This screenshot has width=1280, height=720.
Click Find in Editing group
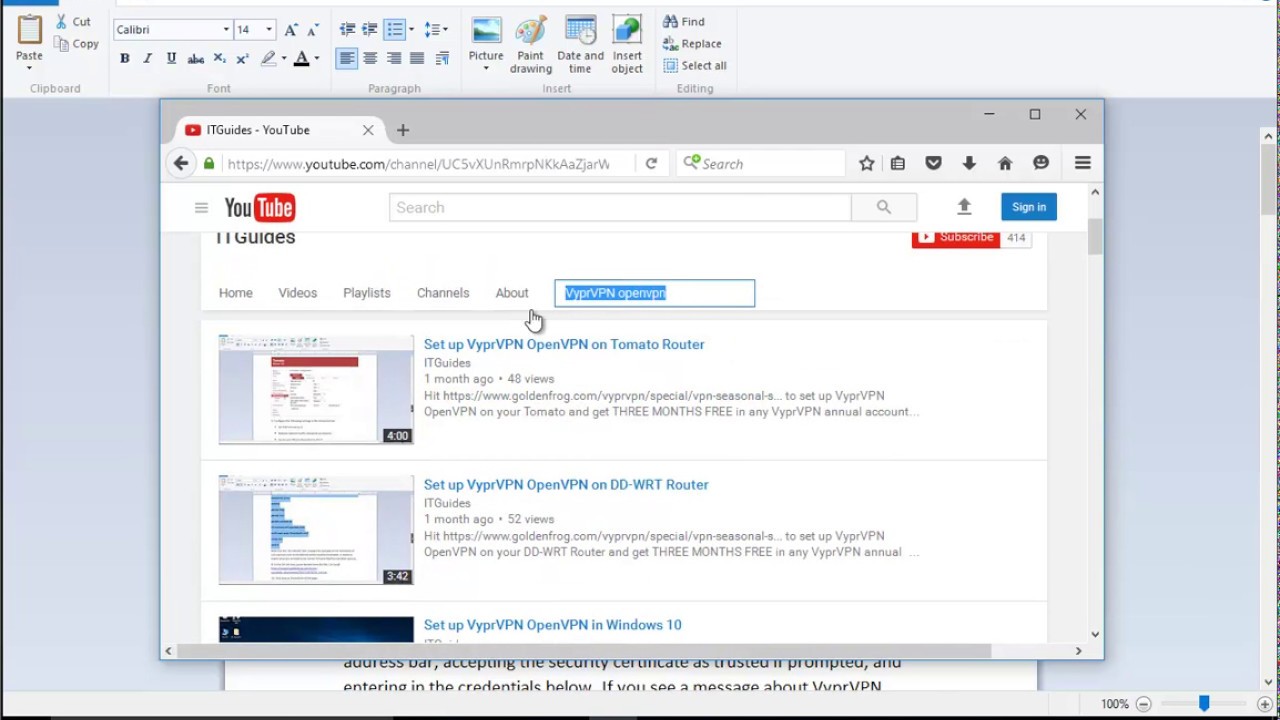click(684, 22)
